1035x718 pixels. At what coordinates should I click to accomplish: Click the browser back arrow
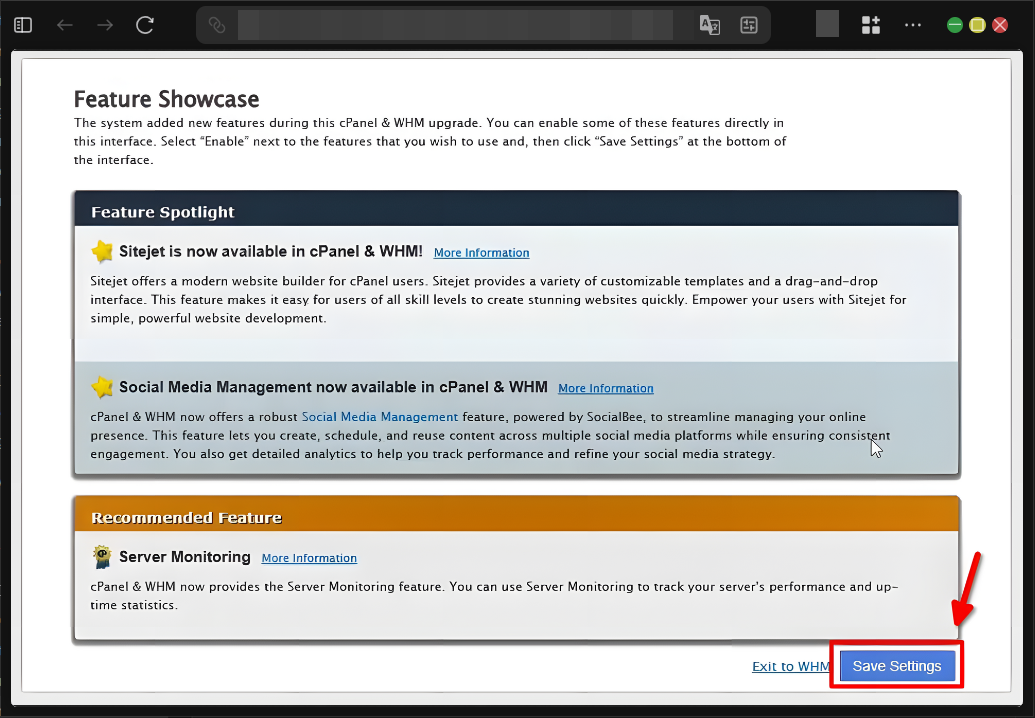[64, 24]
